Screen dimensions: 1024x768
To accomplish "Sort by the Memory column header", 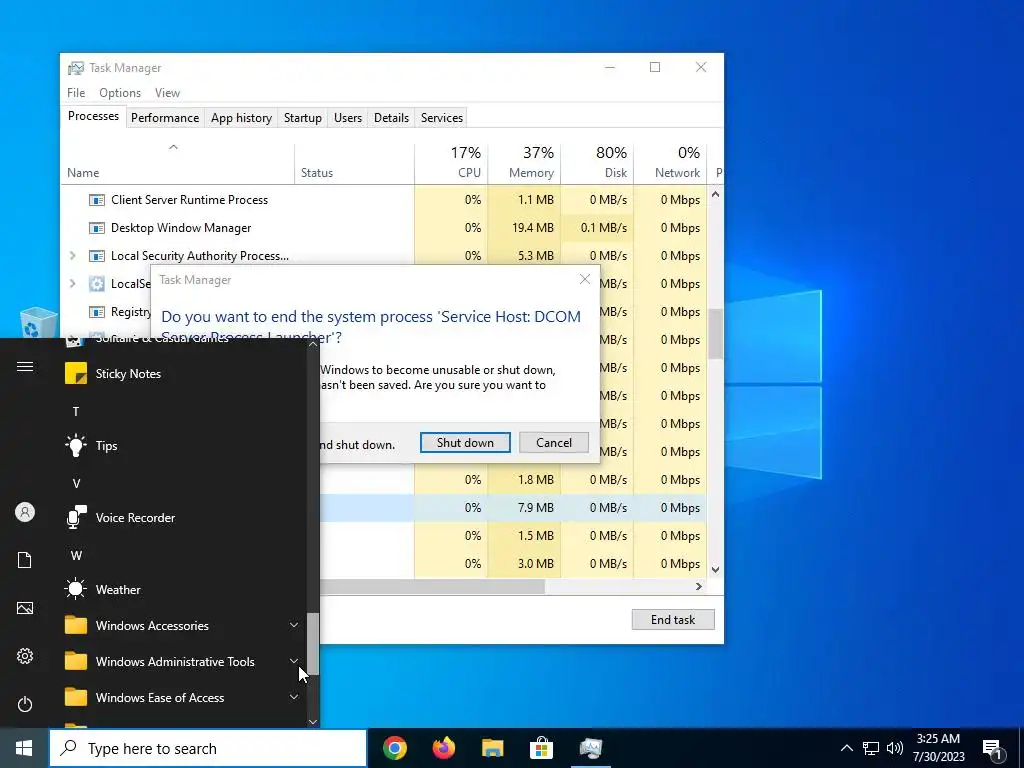I will (524, 163).
